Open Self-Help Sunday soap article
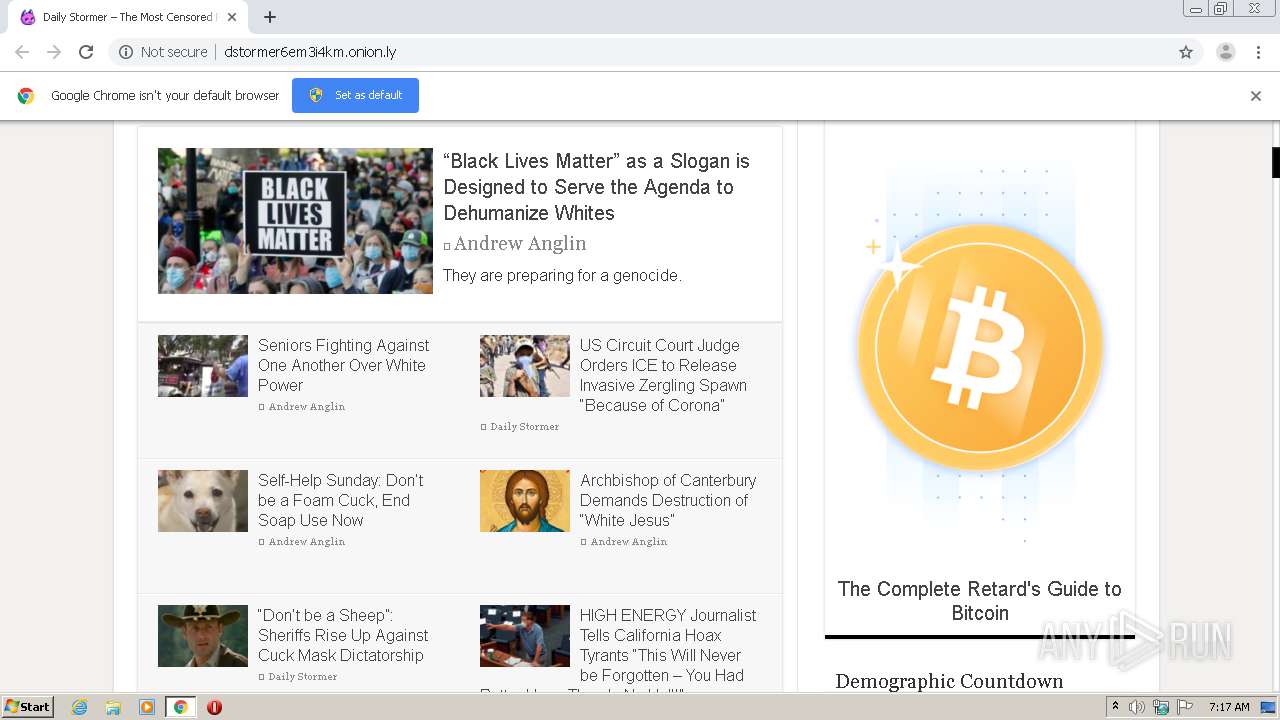Image resolution: width=1280 pixels, height=720 pixels. pyautogui.click(x=341, y=500)
